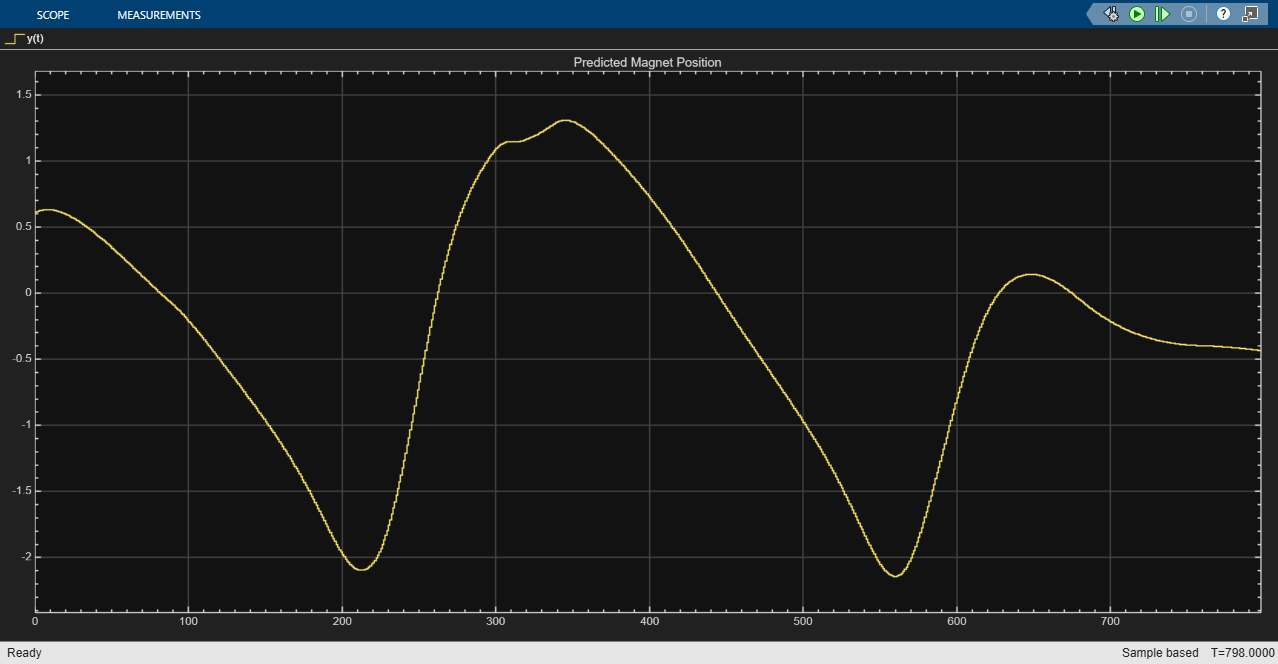1278x664 pixels.
Task: Click the curve's first trough near x=212
Action: click(x=361, y=569)
